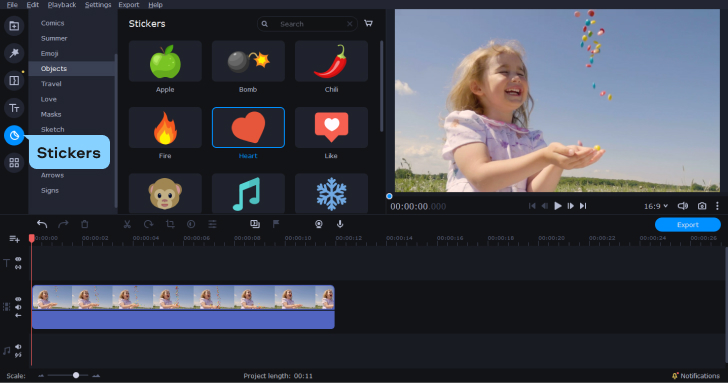Open the Stickers tab icon
This screenshot has height=383, width=728.
14,136
